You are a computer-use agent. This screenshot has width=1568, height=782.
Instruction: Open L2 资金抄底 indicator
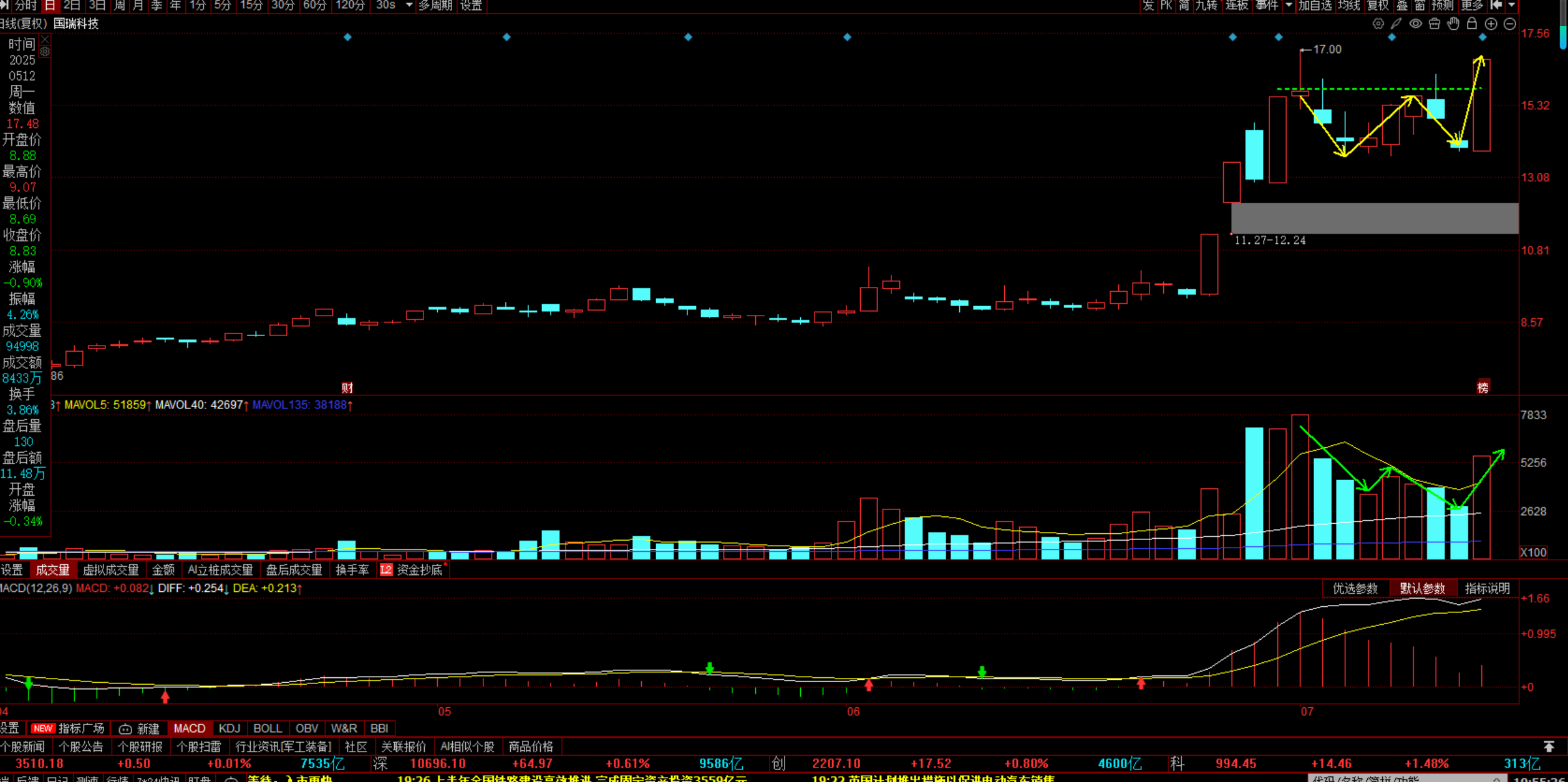[412, 569]
